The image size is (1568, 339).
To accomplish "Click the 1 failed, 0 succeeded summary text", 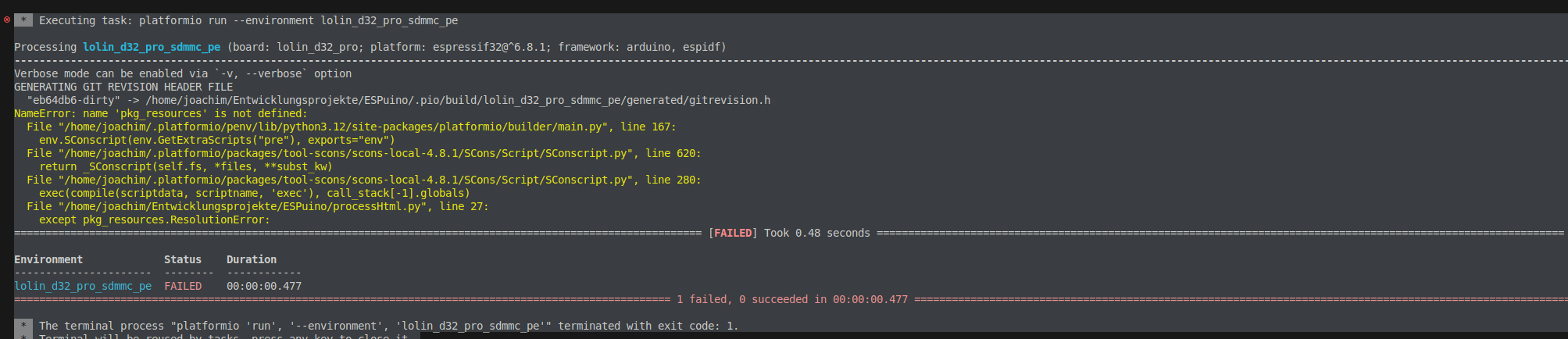I will [792, 299].
